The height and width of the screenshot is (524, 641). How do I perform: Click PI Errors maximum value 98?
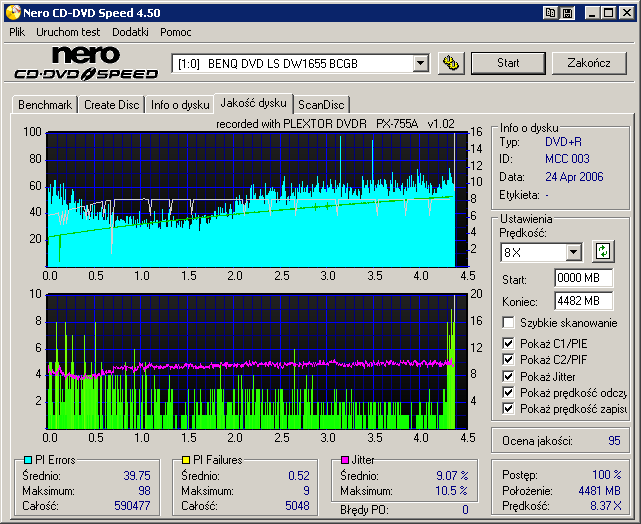click(x=144, y=490)
